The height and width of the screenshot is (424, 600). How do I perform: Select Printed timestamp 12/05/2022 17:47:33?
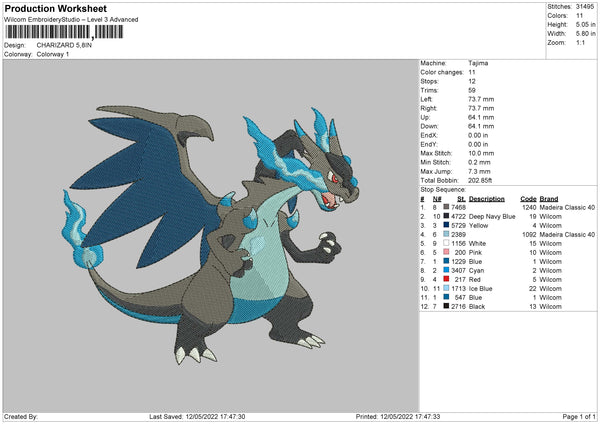[410, 416]
